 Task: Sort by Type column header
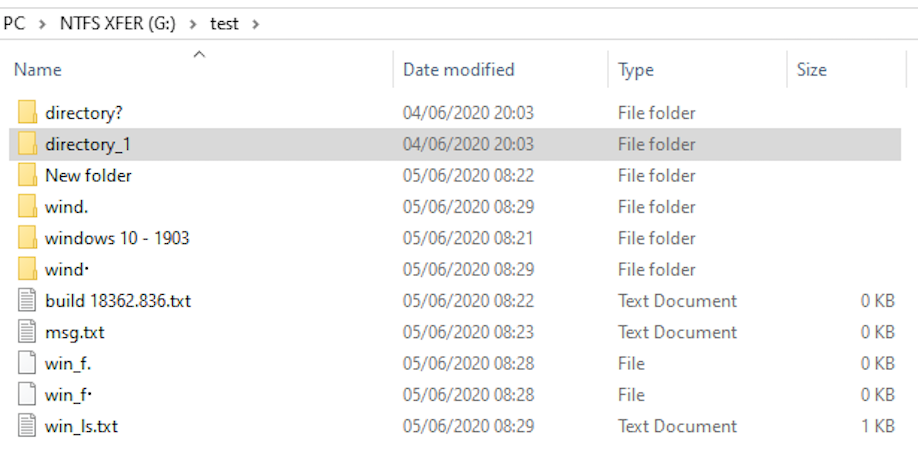(636, 70)
